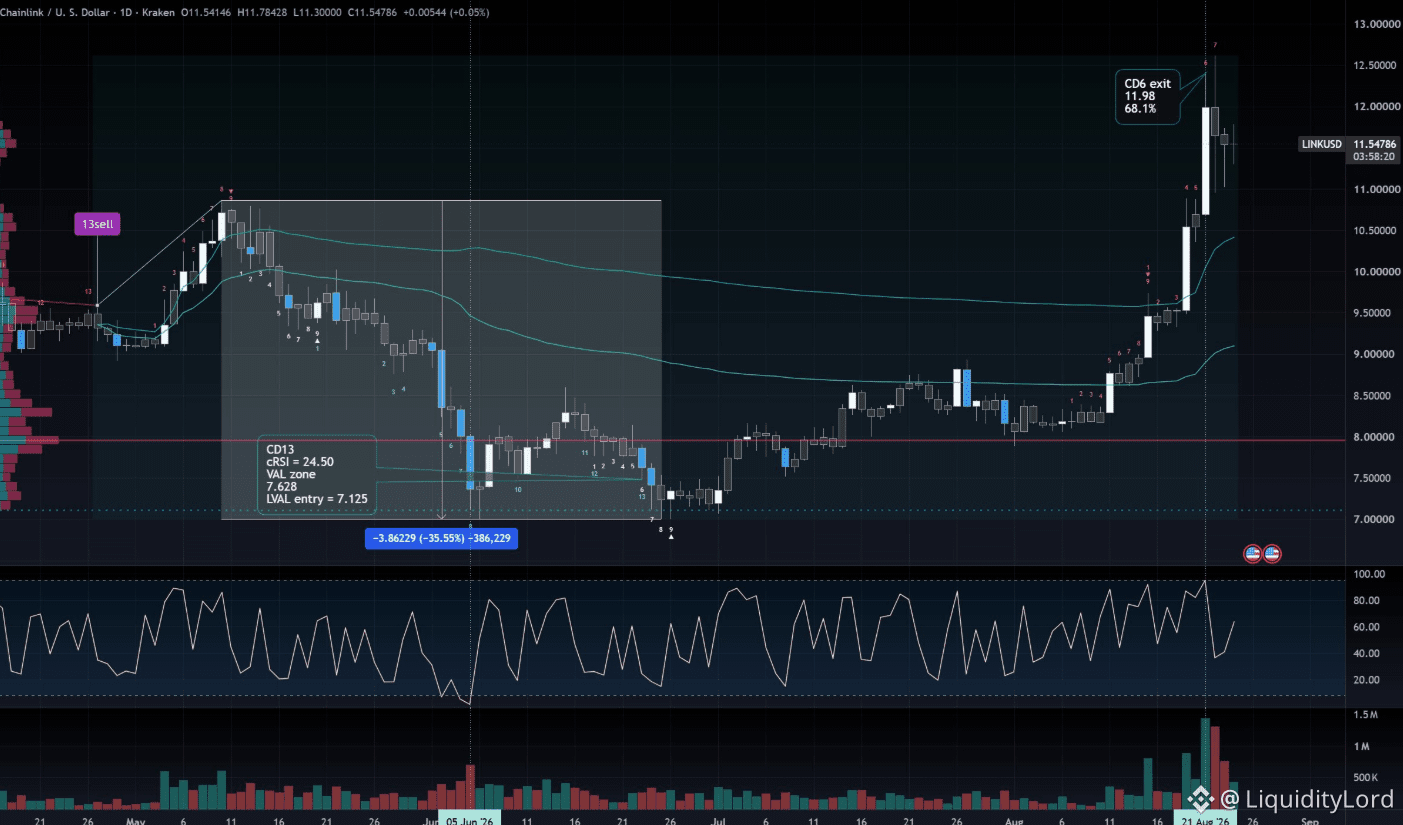The width and height of the screenshot is (1403, 825).
Task: Click the Jul label on time axis
Action: [718, 821]
